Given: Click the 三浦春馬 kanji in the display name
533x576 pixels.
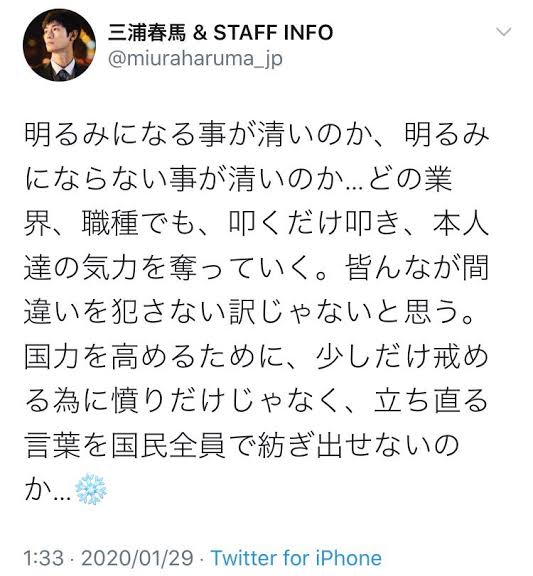Looking at the screenshot, I should tap(147, 32).
